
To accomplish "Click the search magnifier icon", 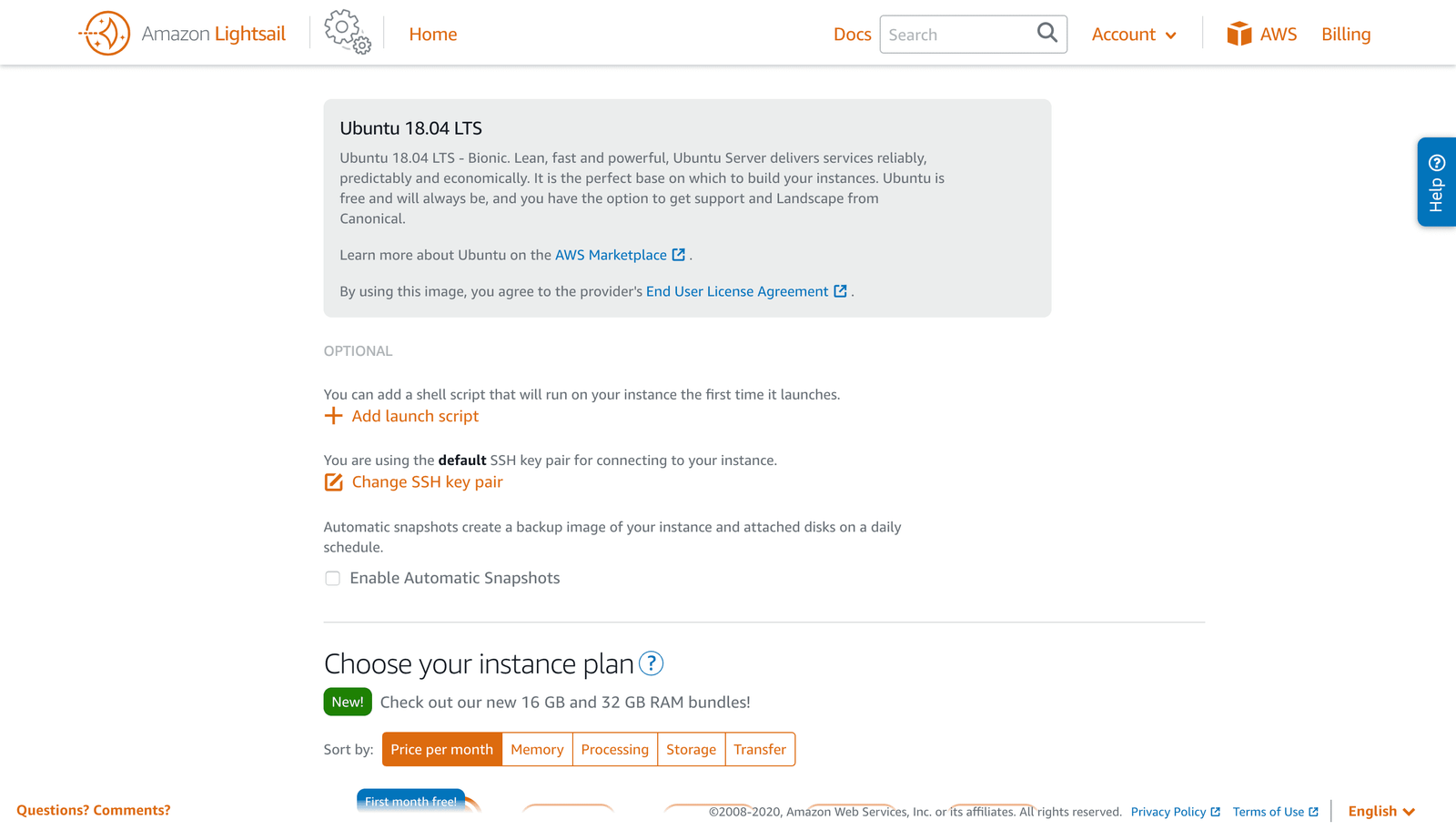I will coord(1046,34).
